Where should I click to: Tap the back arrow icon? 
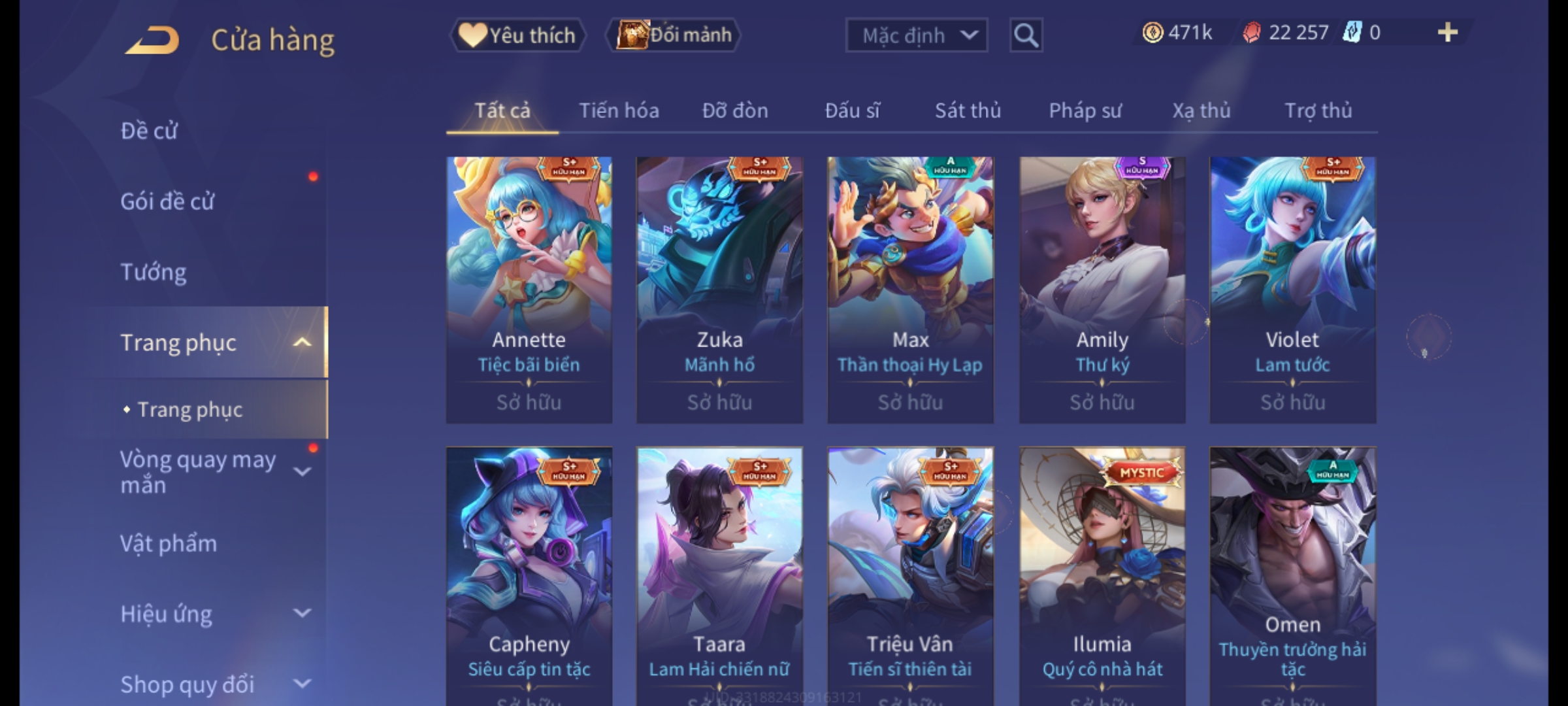coord(153,40)
